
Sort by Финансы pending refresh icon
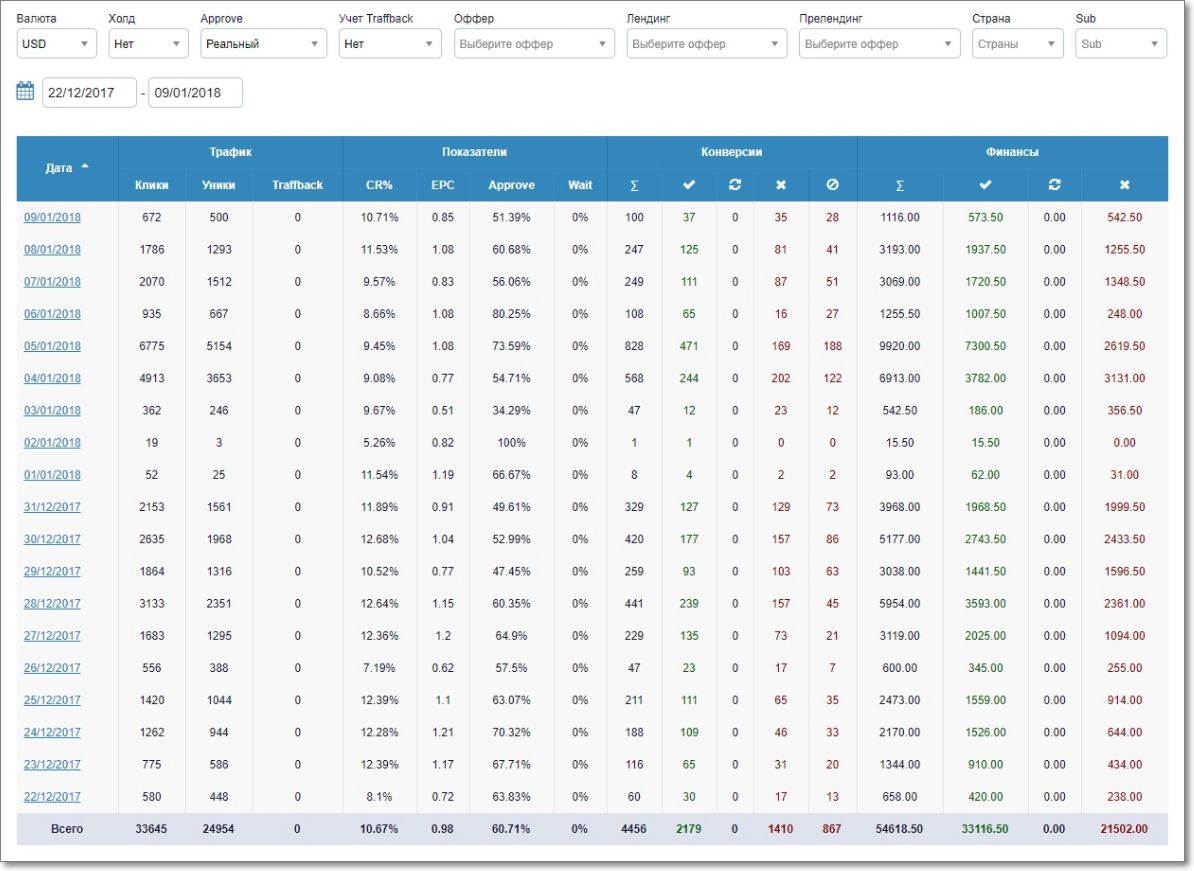(1055, 185)
